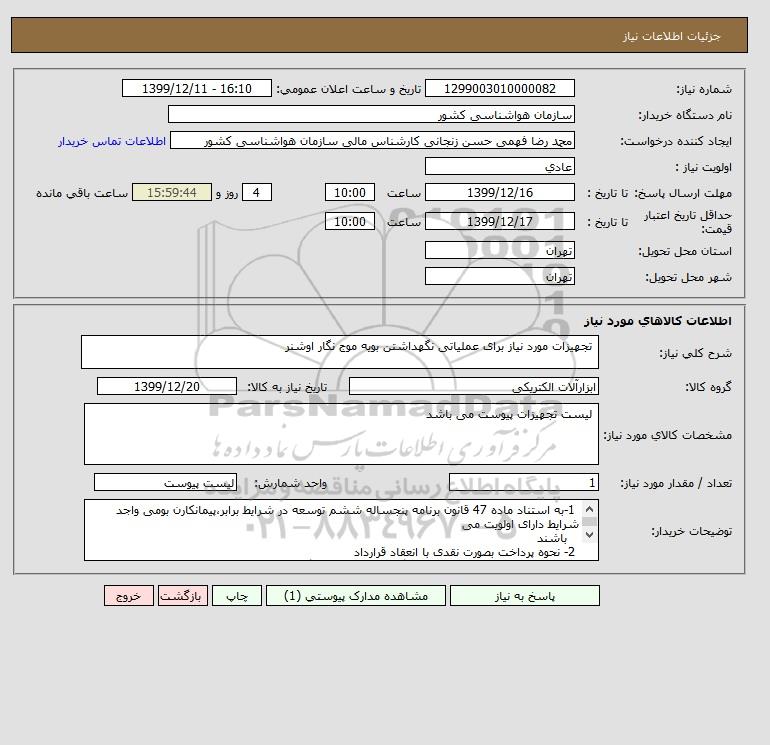Click اطلاعات کالاهای مورد نیاز section heading
770x745 pixels.
coord(658,321)
